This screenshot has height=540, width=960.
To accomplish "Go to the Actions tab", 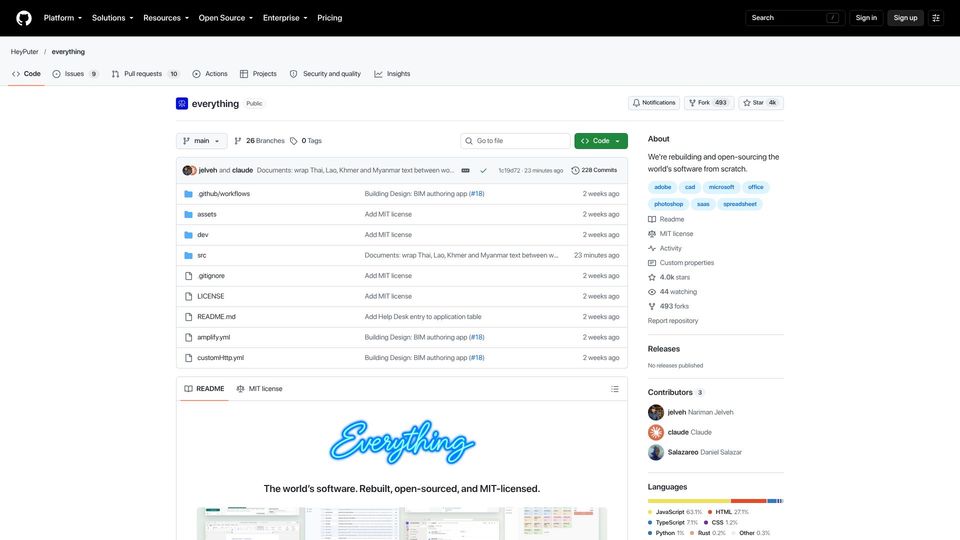I will [x=209, y=74].
